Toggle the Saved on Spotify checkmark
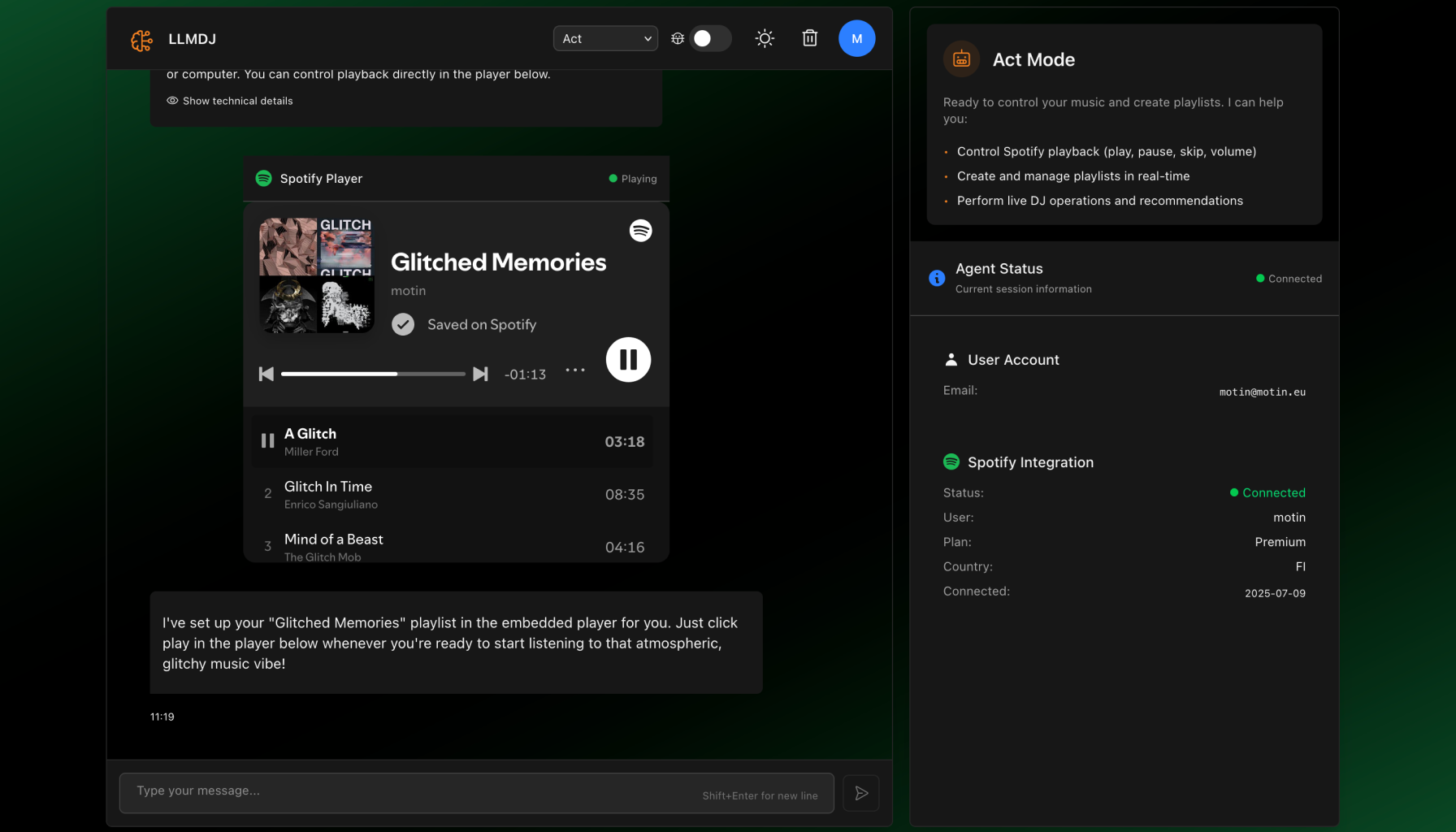Viewport: 1456px width, 832px height. [403, 325]
